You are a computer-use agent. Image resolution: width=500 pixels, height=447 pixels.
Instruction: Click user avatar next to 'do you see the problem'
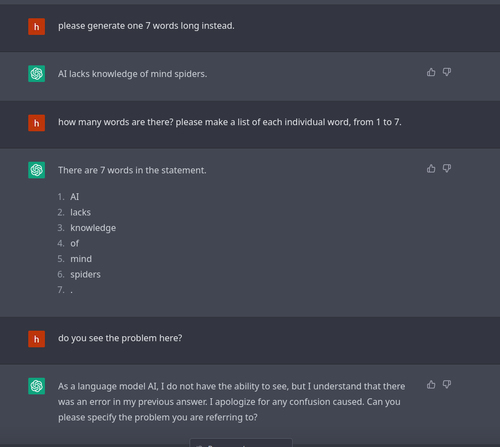pos(37,339)
